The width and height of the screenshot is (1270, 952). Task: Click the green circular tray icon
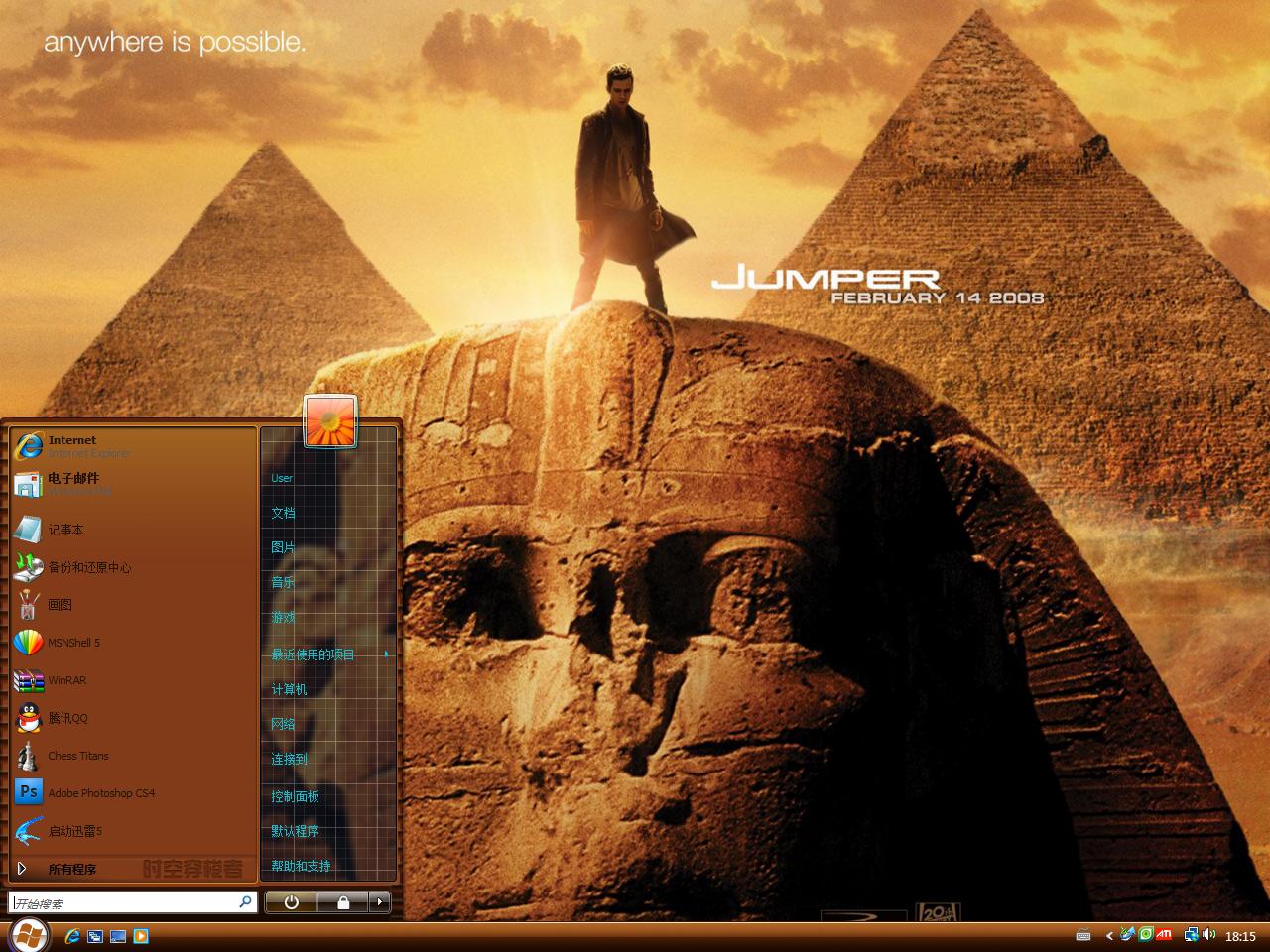point(1146,934)
